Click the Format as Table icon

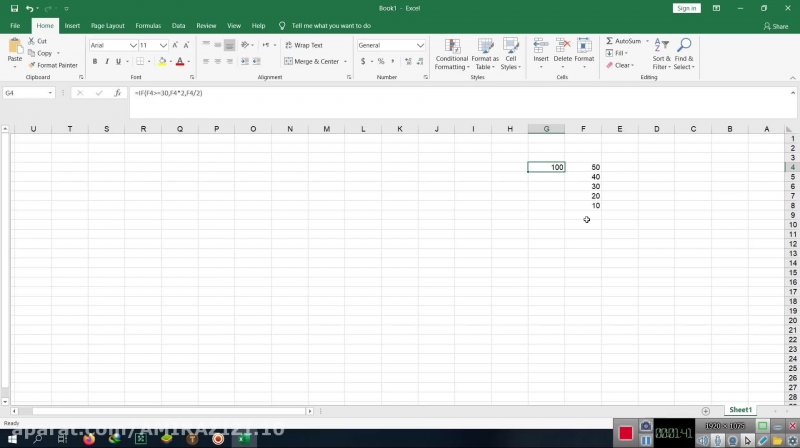485,54
